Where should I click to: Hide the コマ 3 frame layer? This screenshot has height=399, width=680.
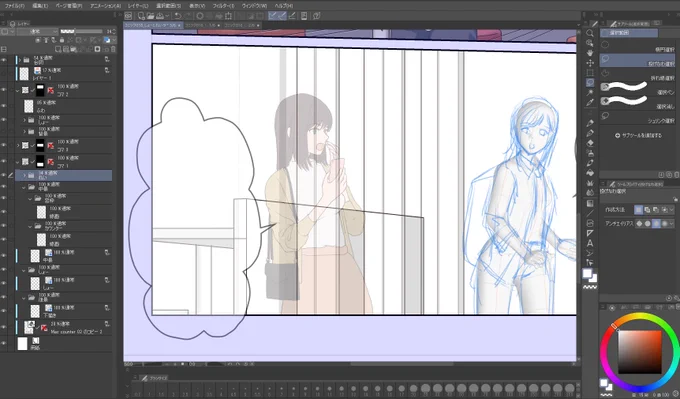(x=4, y=145)
